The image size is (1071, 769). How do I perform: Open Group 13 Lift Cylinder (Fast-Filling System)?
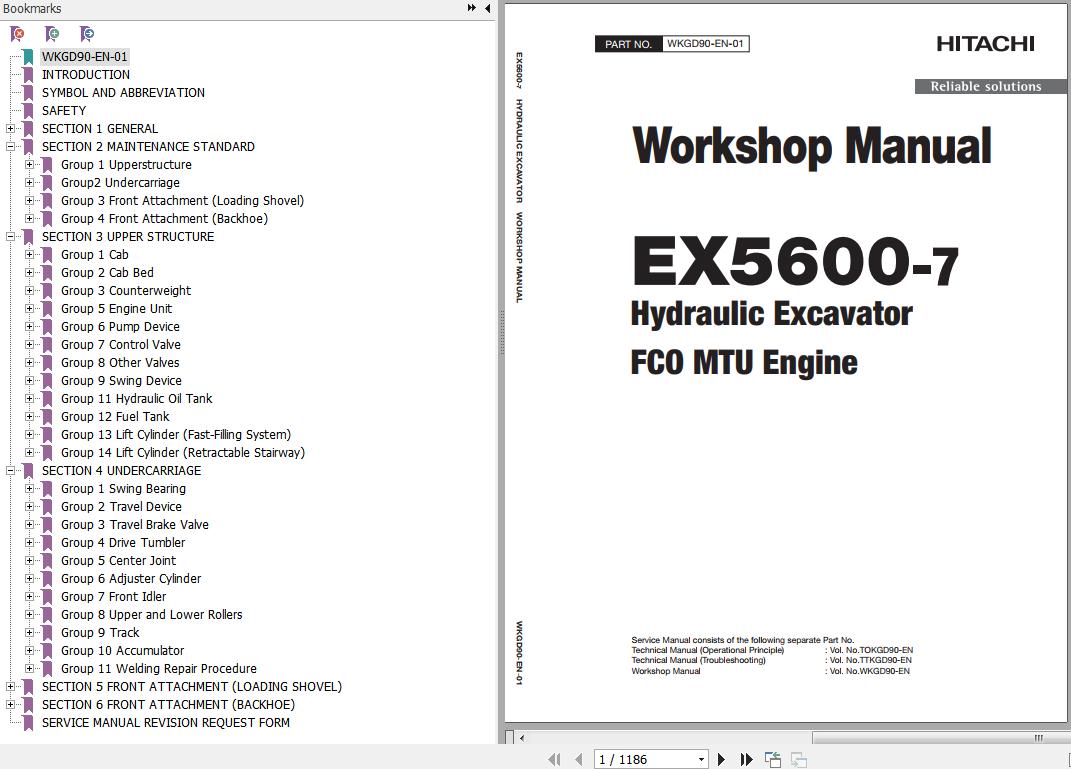[x=176, y=434]
